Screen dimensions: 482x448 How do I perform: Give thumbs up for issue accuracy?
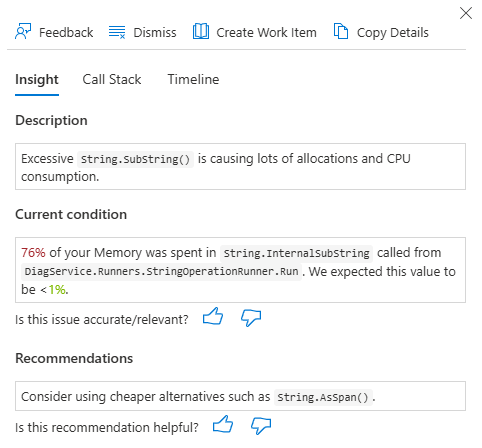coord(213,317)
